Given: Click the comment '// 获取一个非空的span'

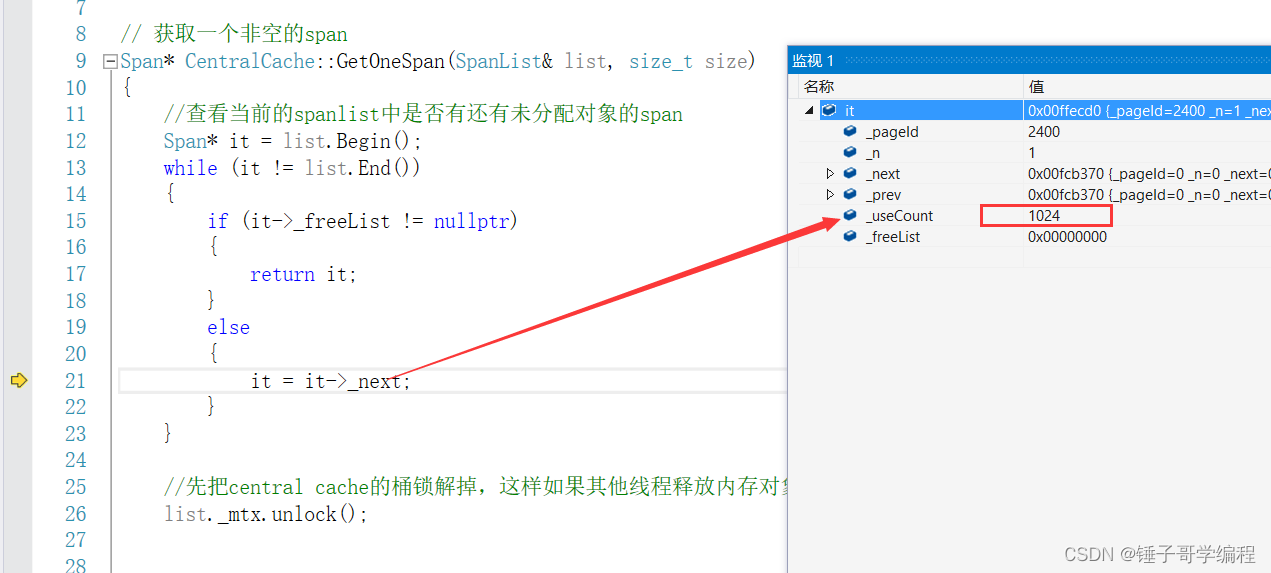Looking at the screenshot, I should (233, 34).
